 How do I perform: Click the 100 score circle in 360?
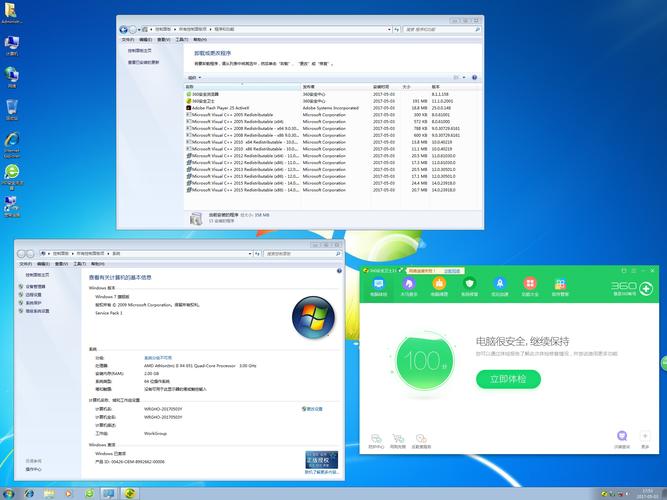(x=425, y=361)
